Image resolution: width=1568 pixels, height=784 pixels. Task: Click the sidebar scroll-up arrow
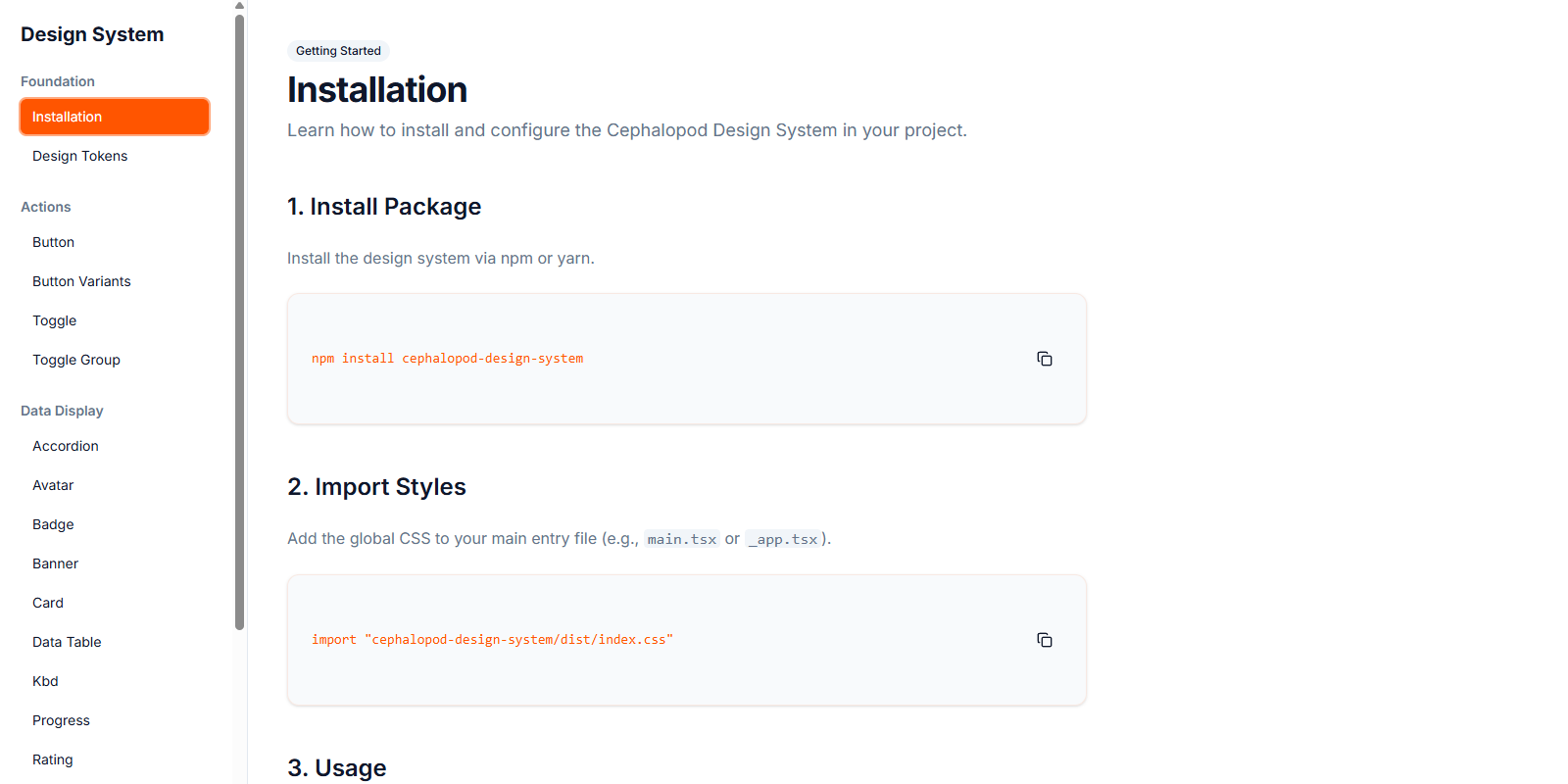239,6
